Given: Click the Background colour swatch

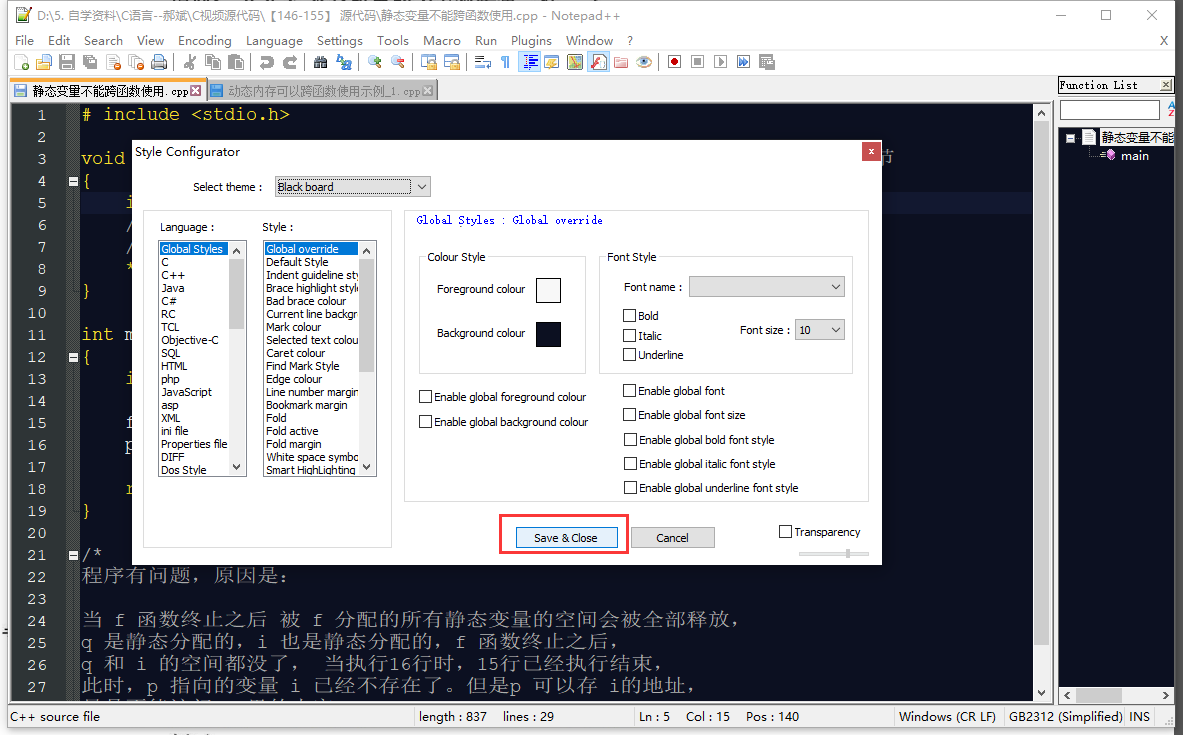Looking at the screenshot, I should [x=548, y=334].
